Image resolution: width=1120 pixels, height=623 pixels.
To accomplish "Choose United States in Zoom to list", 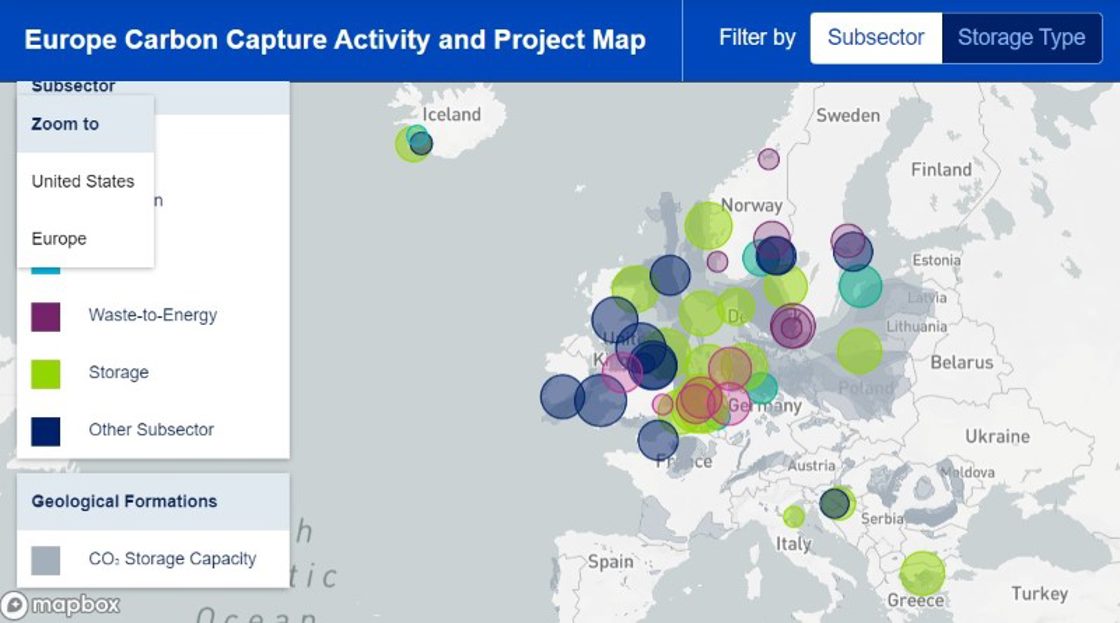I will (x=83, y=181).
